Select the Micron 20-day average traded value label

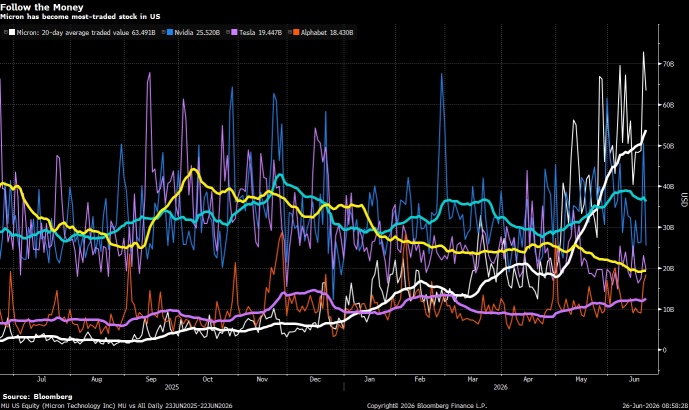point(86,33)
